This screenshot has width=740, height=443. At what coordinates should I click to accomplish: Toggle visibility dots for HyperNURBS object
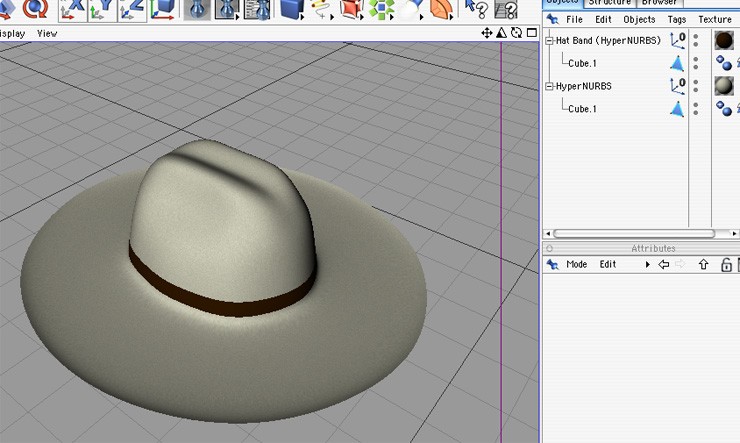(x=696, y=86)
